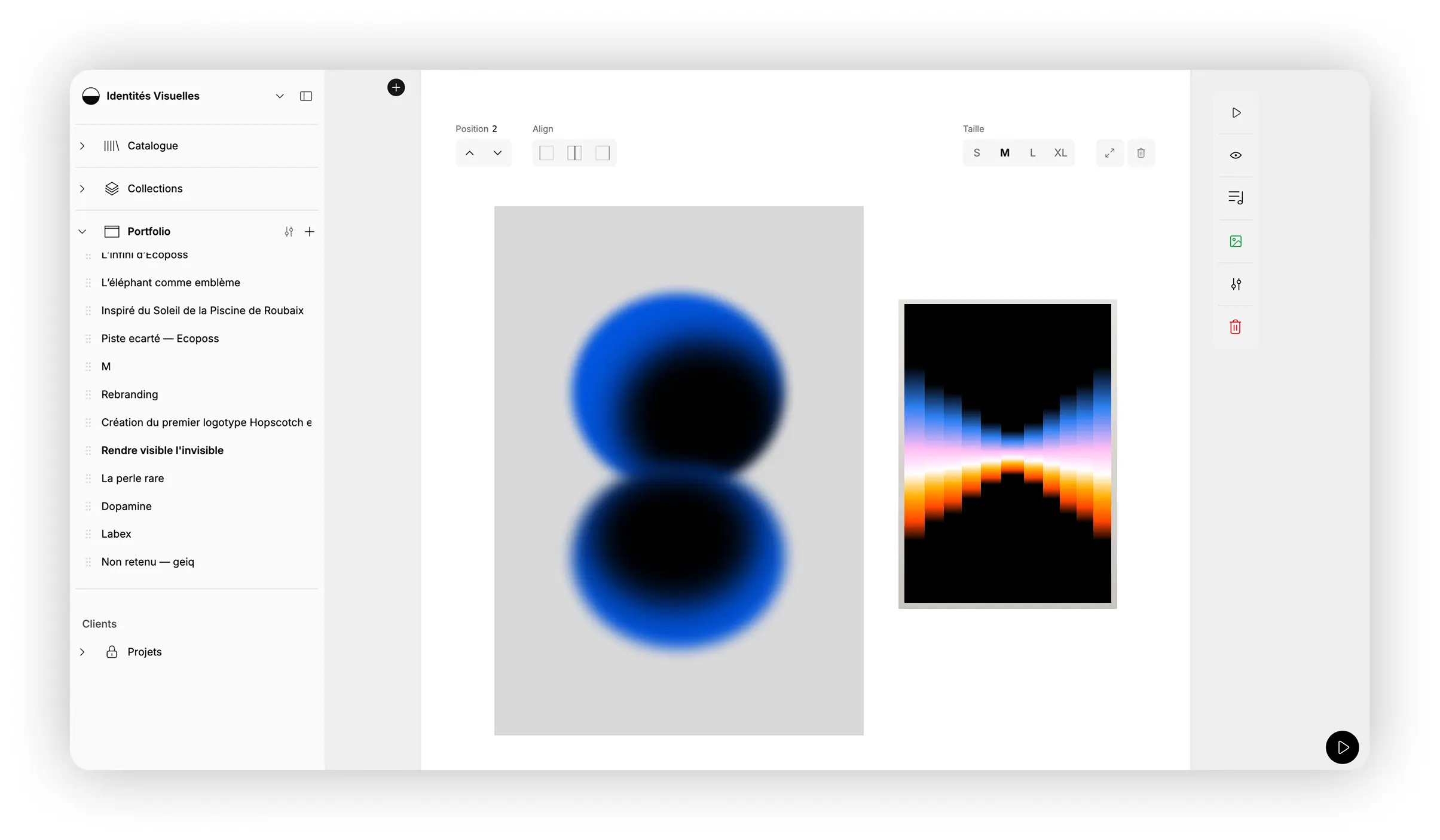Move position down with chevron arrow
Image resolution: width=1440 pixels, height=840 pixels.
(497, 153)
